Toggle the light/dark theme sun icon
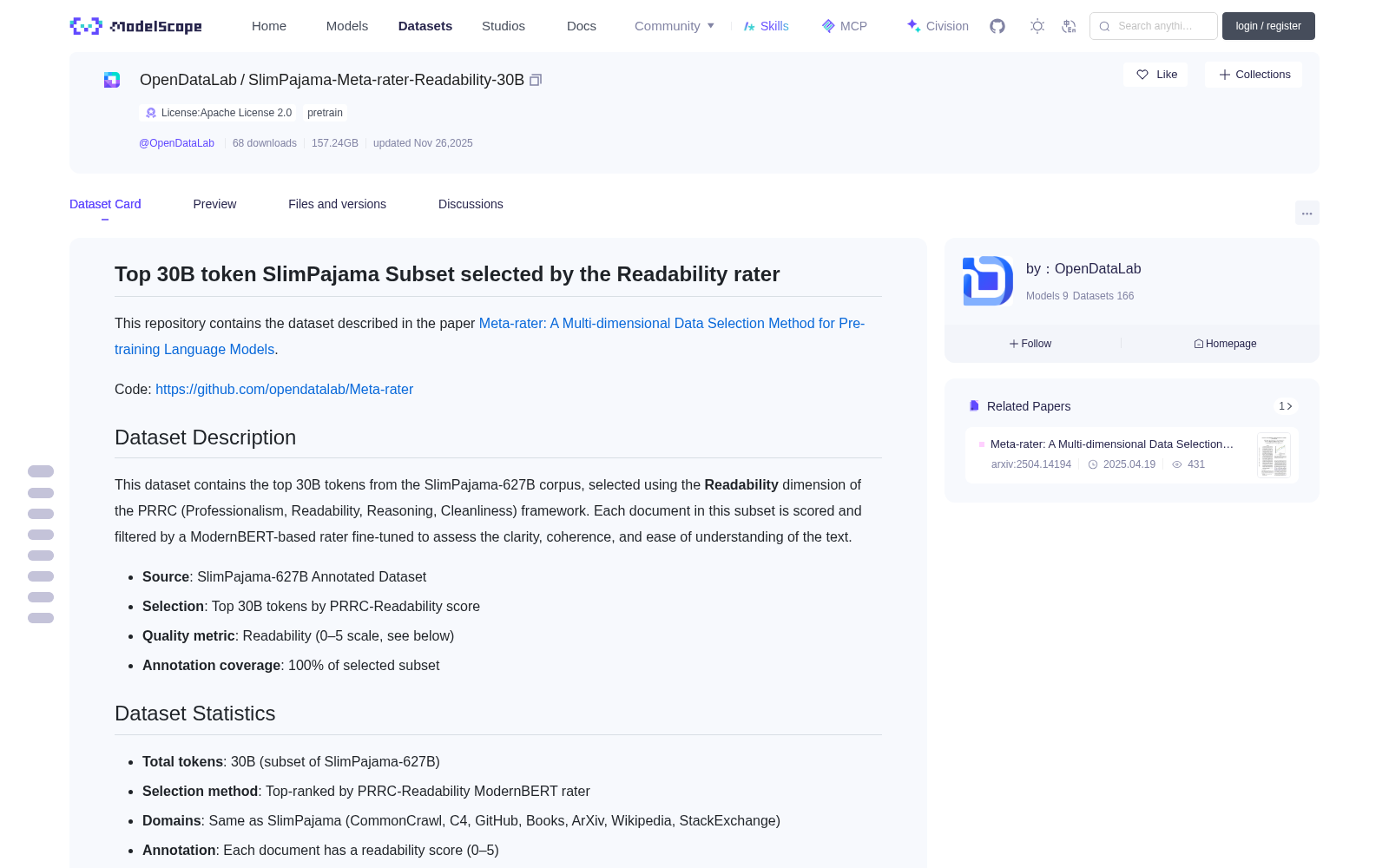1389x868 pixels. click(1037, 26)
